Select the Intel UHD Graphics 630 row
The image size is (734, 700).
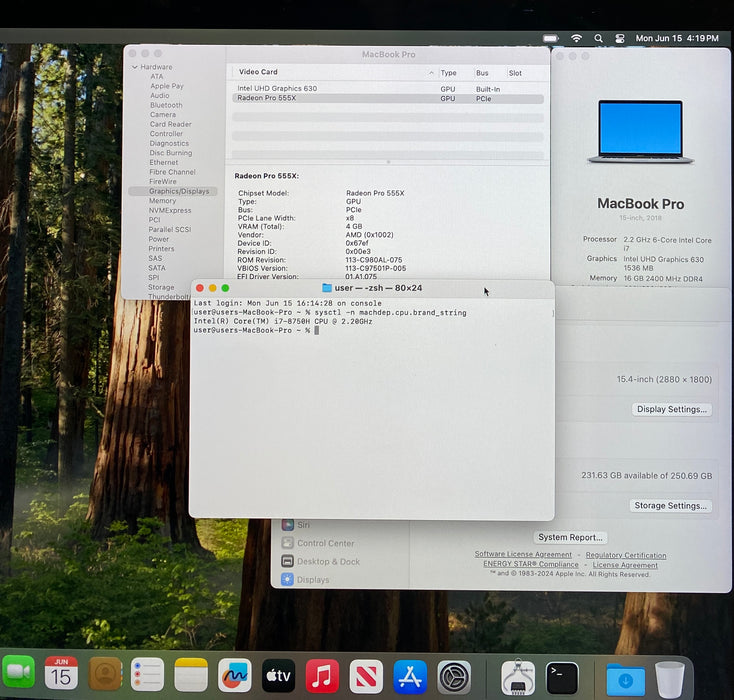pyautogui.click(x=388, y=88)
